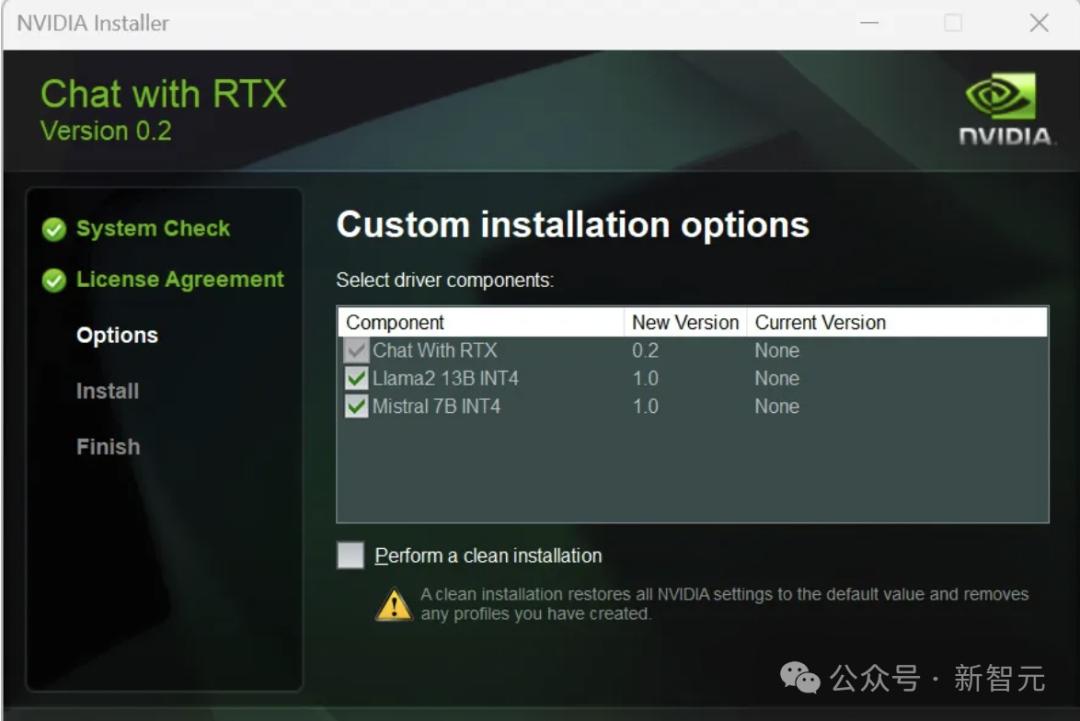The image size is (1080, 721).
Task: Click the WeChat watermark icon
Action: pyautogui.click(x=800, y=678)
